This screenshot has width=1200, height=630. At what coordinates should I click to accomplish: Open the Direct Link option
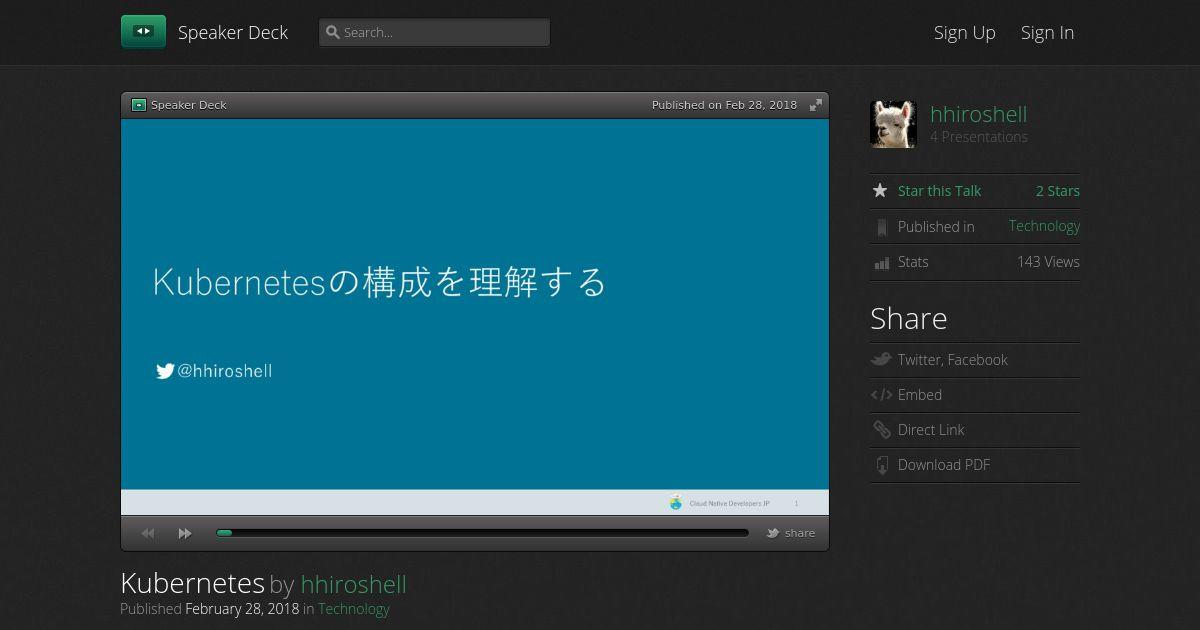(931, 430)
